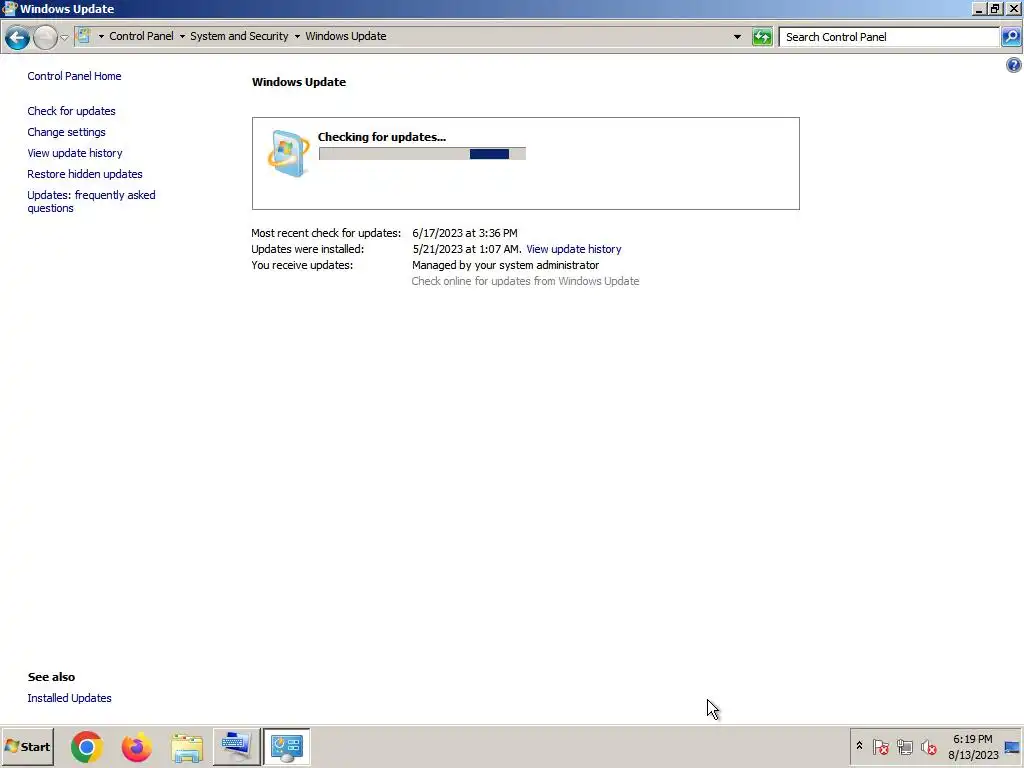This screenshot has width=1024, height=768.
Task: Minimize the Windows Update window
Action: (x=978, y=8)
